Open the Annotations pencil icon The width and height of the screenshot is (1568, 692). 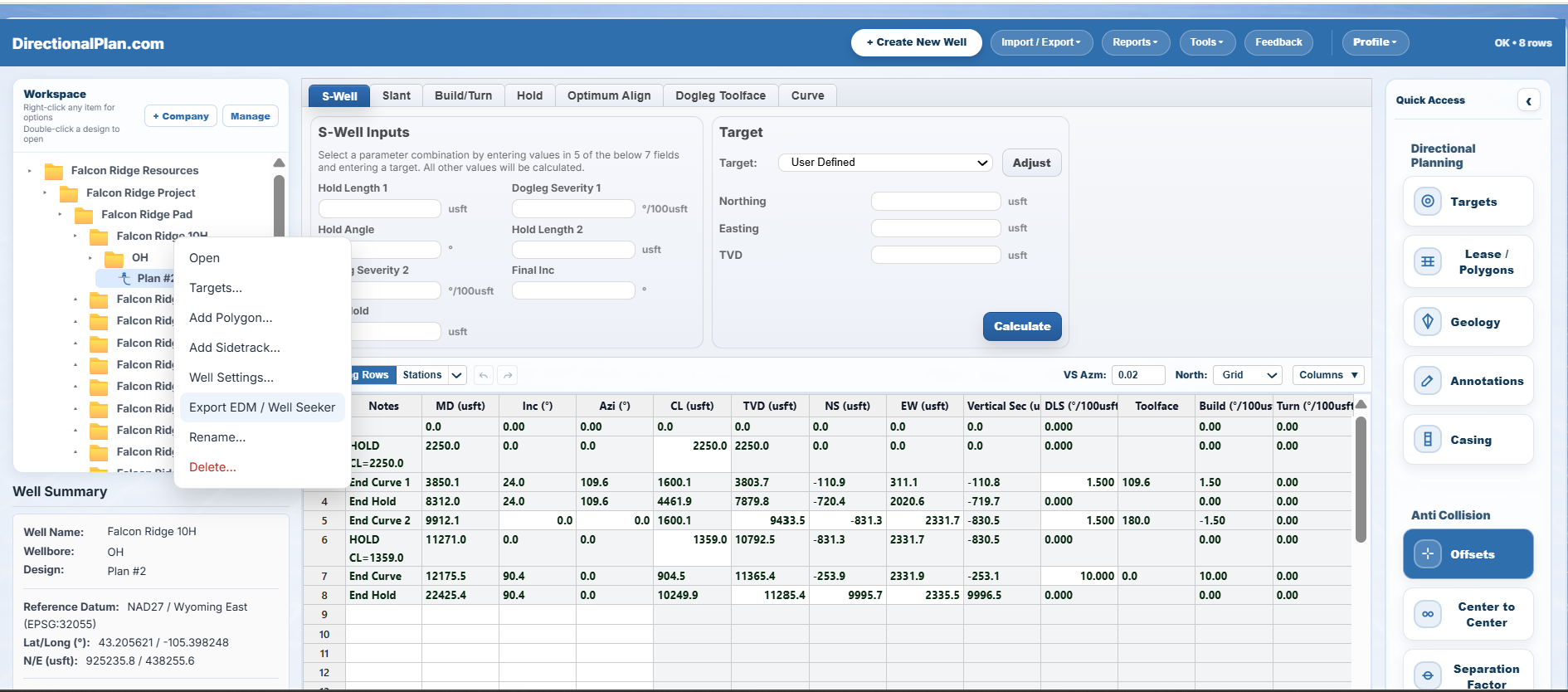(1427, 381)
